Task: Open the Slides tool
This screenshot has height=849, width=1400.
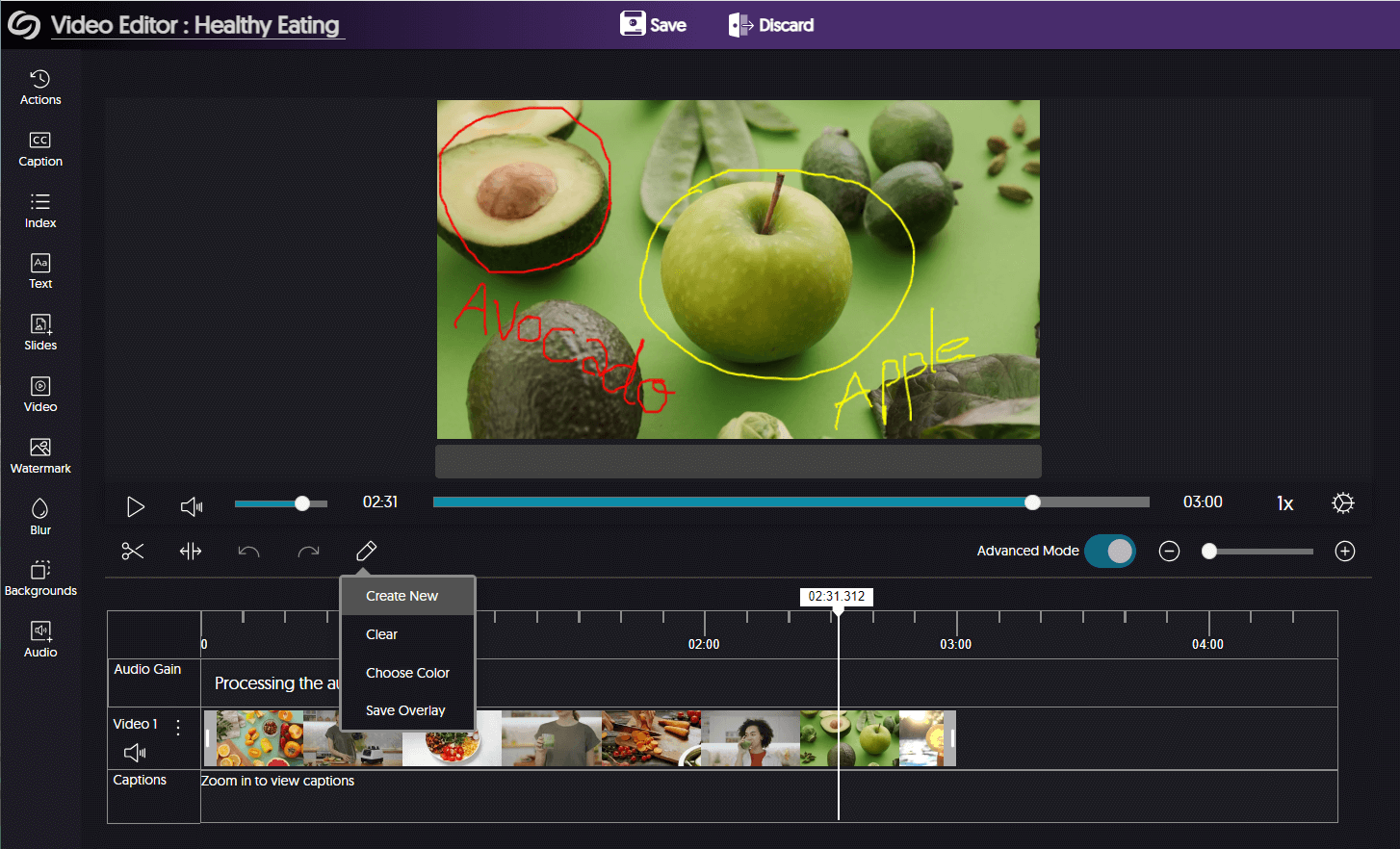Action: click(40, 333)
